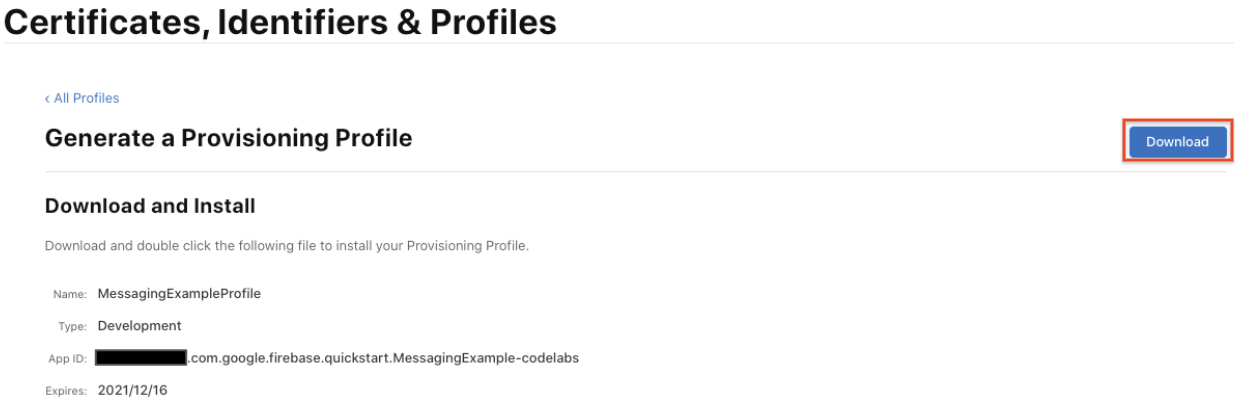The height and width of the screenshot is (405, 1240).
Task: Select the MessagingExampleProfile name value
Action: point(179,294)
